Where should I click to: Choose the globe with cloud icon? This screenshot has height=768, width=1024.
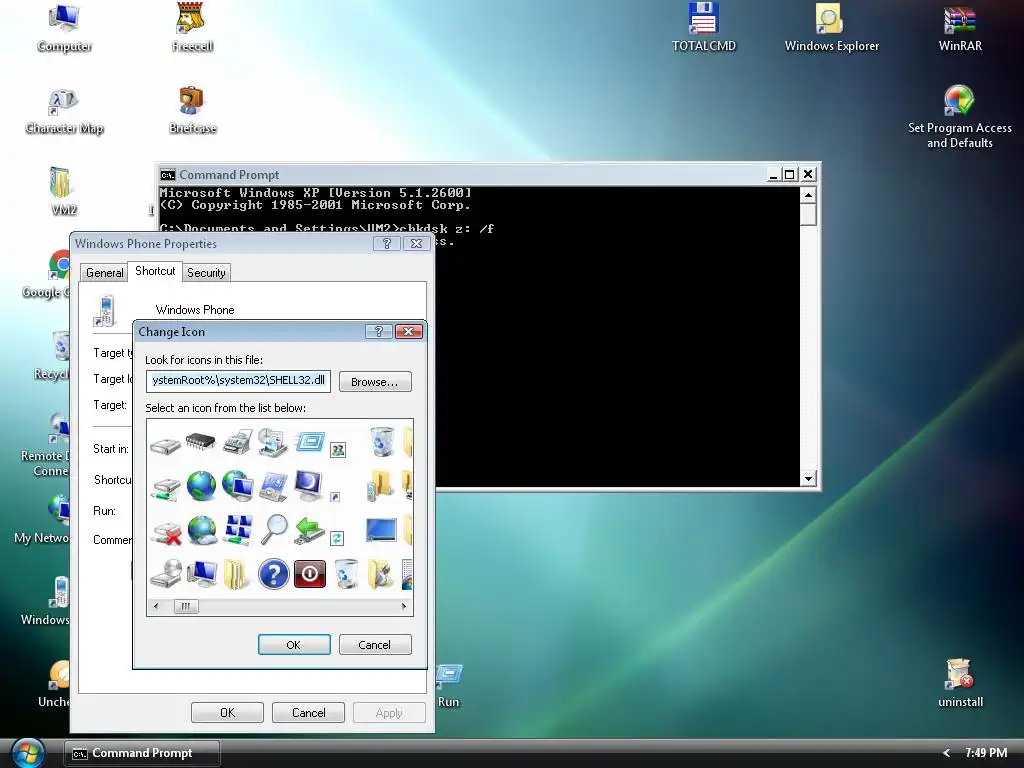(x=202, y=530)
